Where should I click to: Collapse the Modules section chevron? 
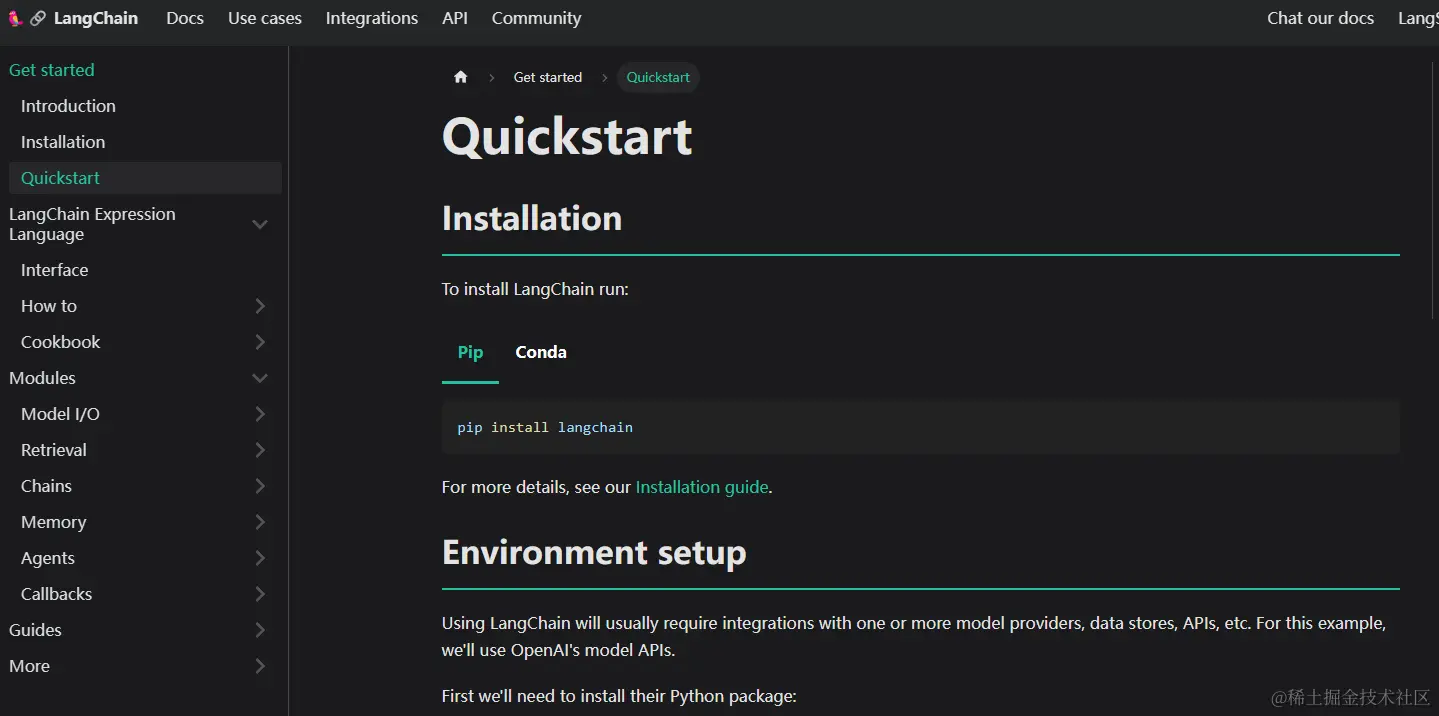tap(260, 378)
